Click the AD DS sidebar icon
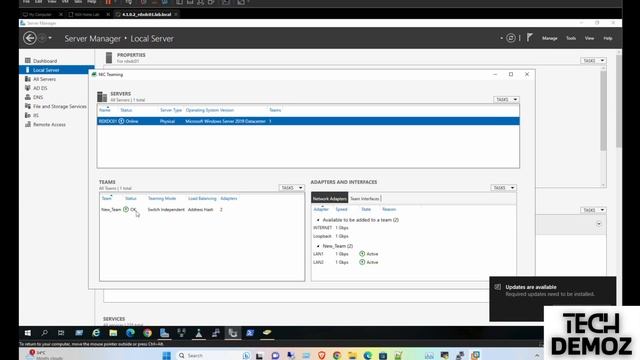 [28, 88]
